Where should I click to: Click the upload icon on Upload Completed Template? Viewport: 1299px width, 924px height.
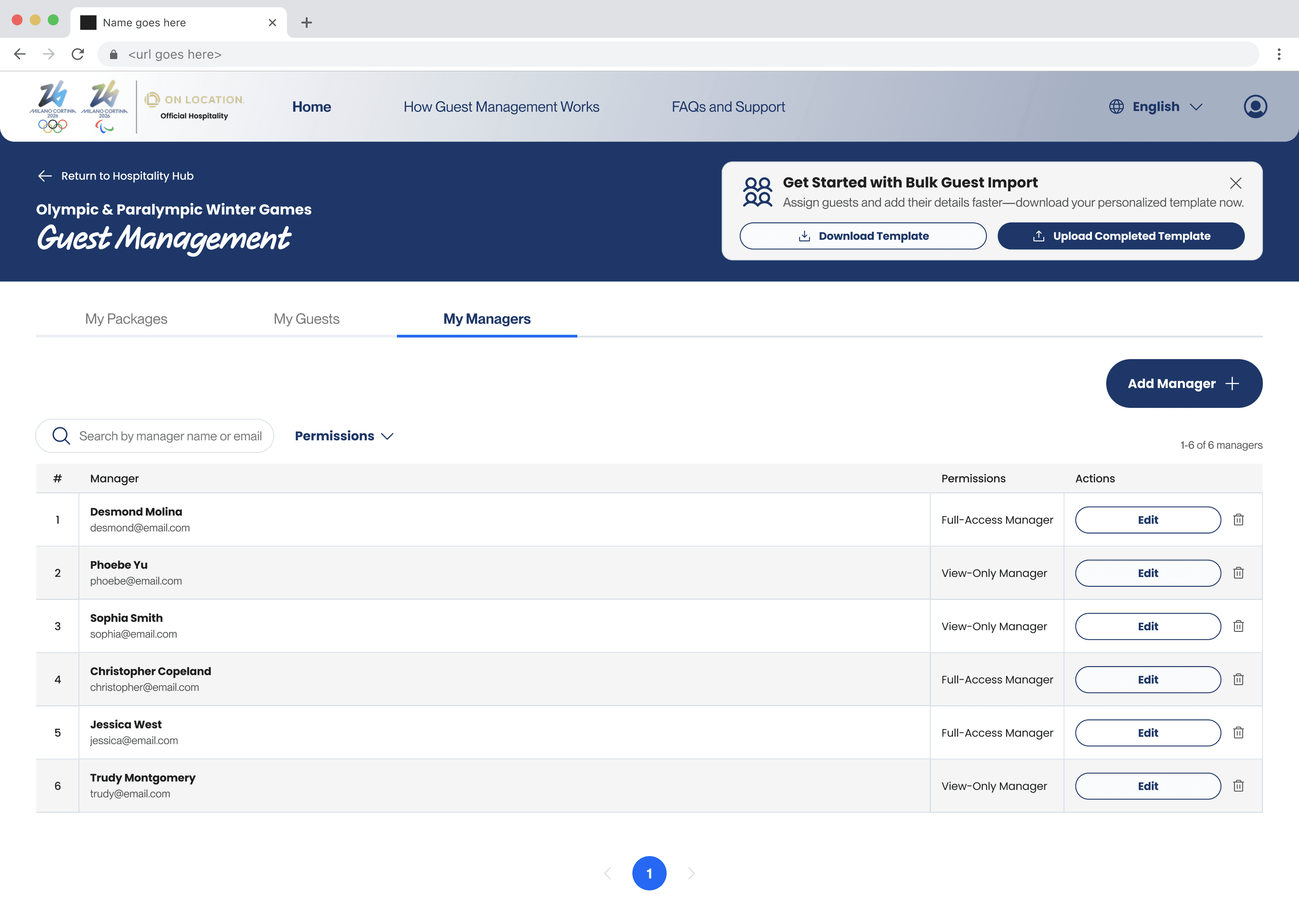1039,236
